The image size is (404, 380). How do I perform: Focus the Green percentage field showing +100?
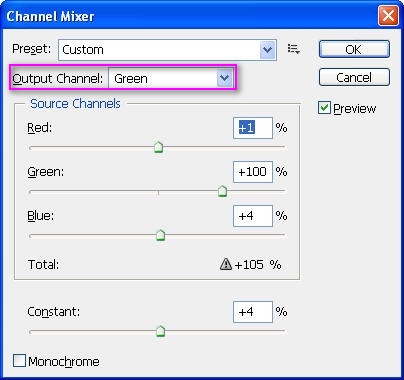tap(253, 172)
